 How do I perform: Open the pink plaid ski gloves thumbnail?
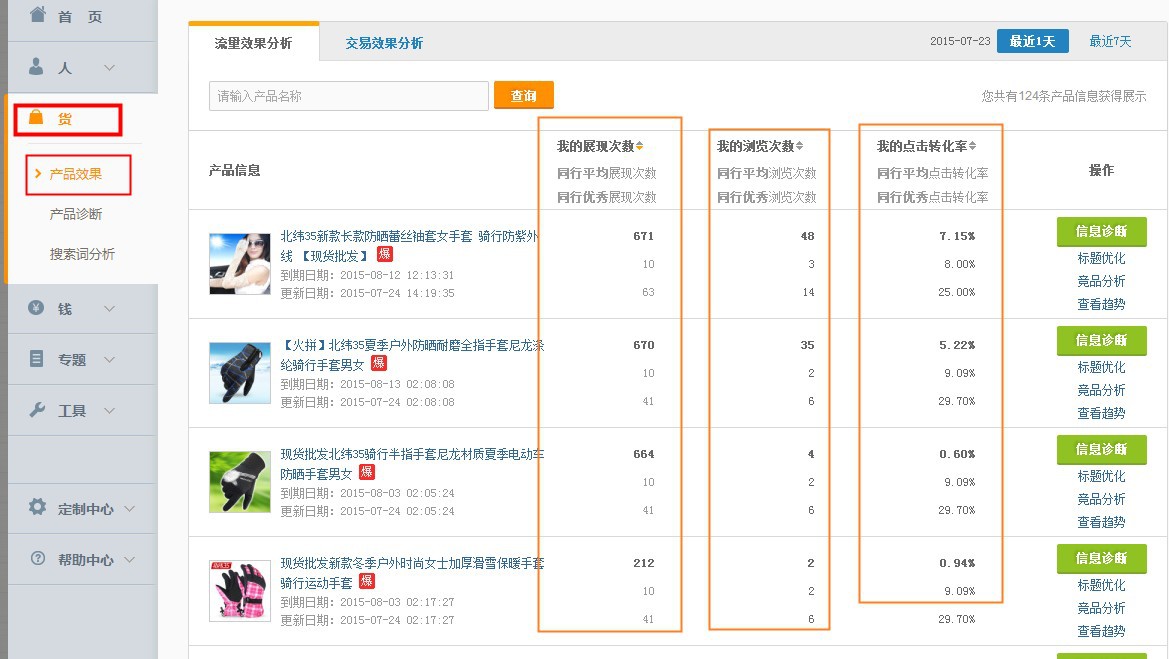pos(240,590)
